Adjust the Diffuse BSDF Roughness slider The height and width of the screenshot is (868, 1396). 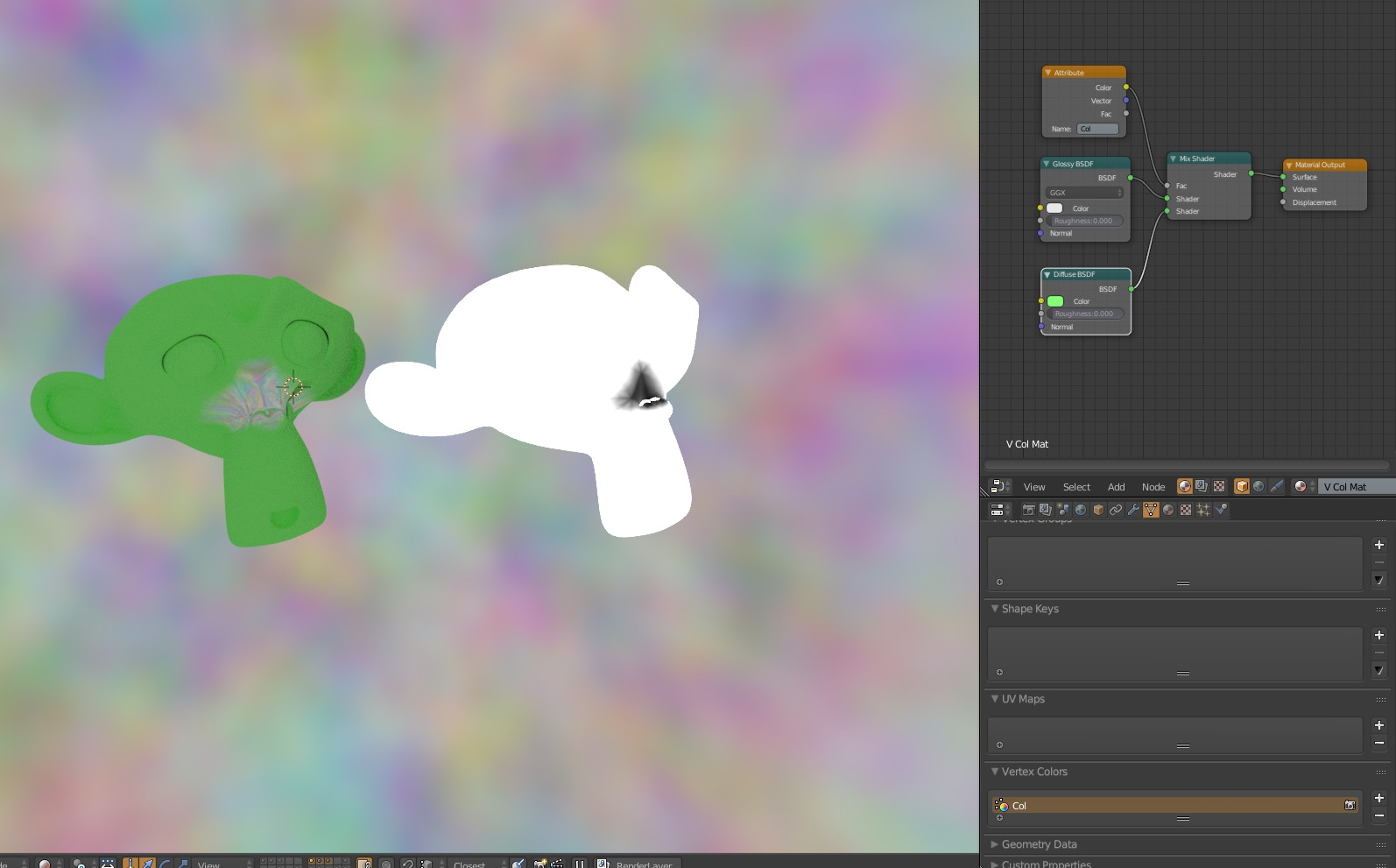point(1085,314)
